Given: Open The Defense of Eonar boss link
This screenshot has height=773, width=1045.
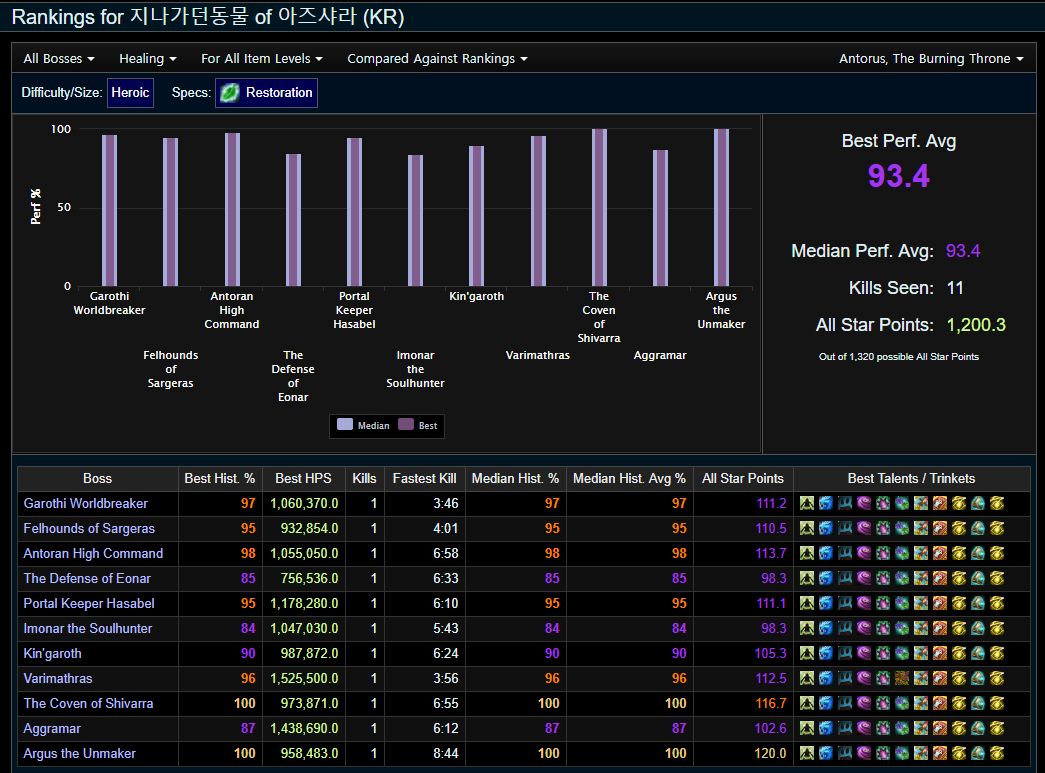Looking at the screenshot, I should pyautogui.click(x=87, y=578).
